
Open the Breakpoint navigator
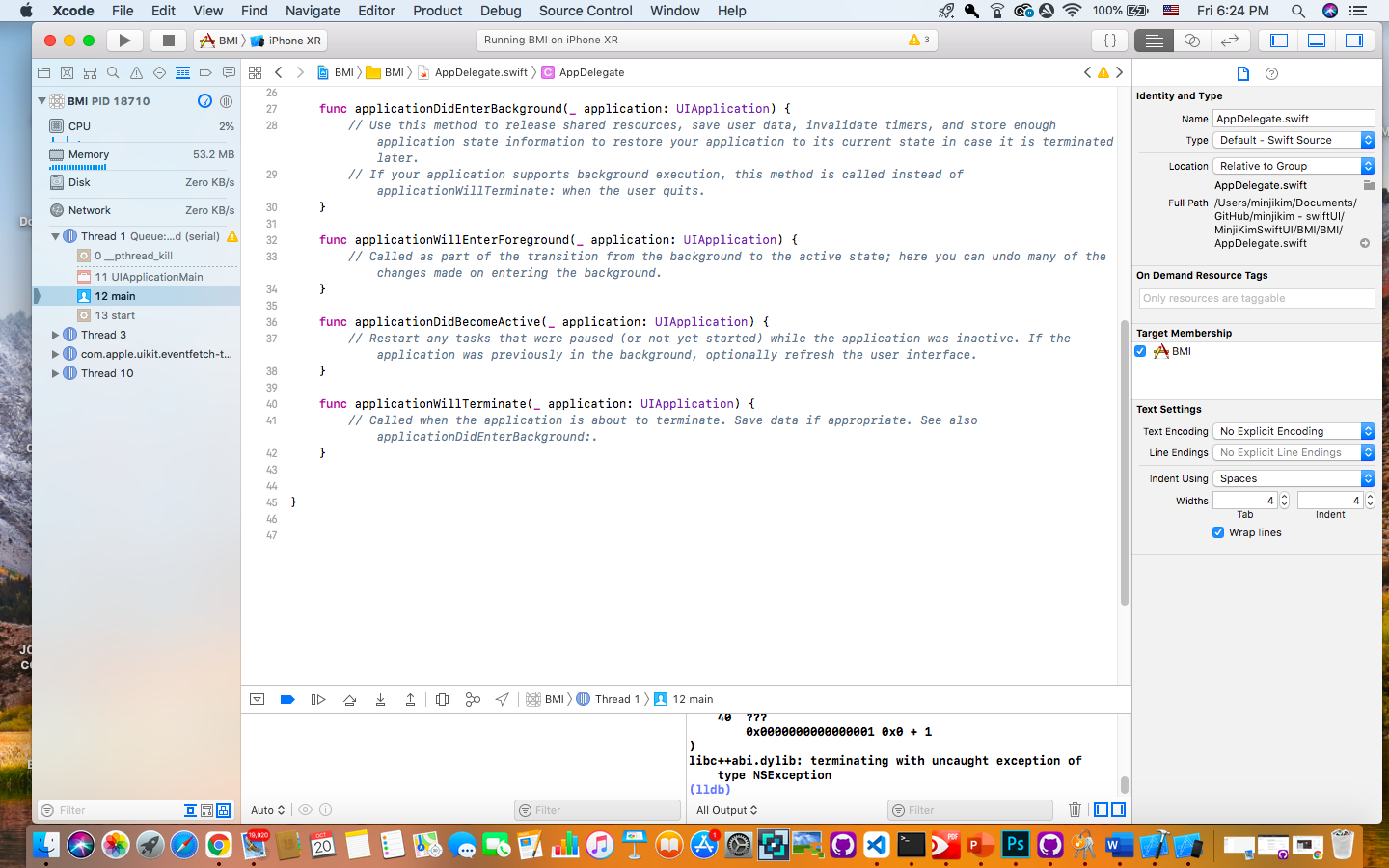point(205,72)
